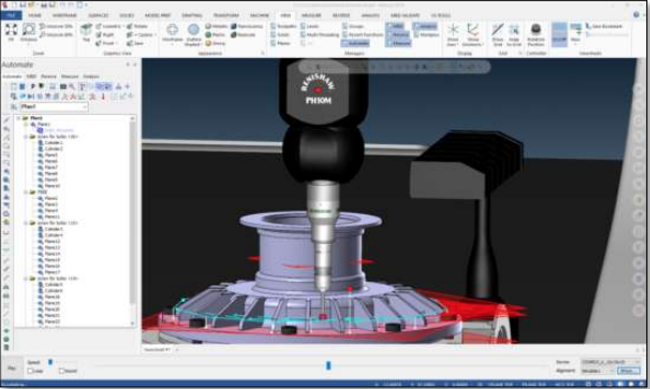Click the Show Axes icon

[453, 34]
